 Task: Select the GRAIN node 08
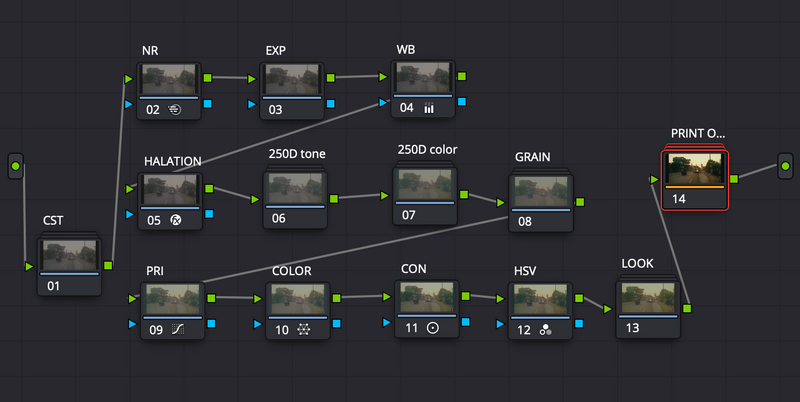pyautogui.click(x=541, y=203)
